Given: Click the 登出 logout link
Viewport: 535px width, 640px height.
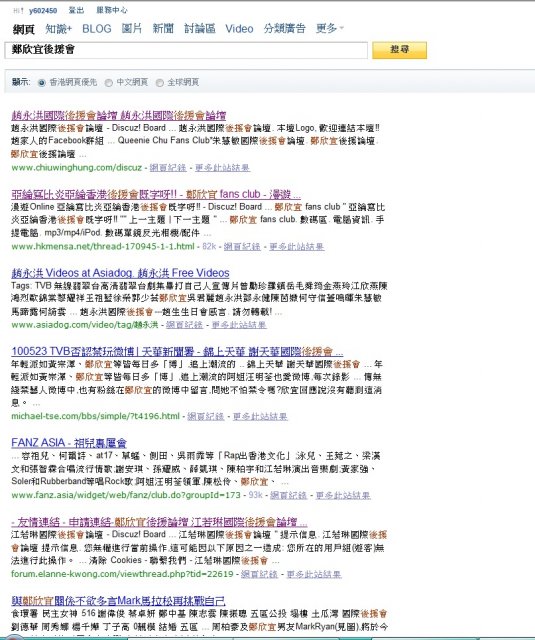Looking at the screenshot, I should pos(76,10).
